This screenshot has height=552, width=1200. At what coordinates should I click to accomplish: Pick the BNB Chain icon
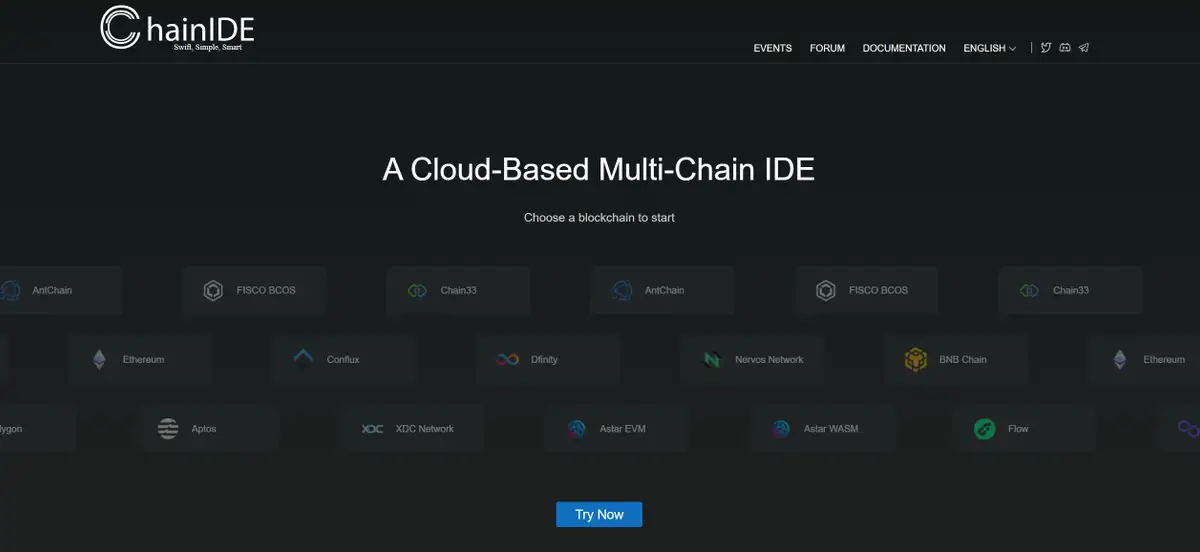[916, 359]
